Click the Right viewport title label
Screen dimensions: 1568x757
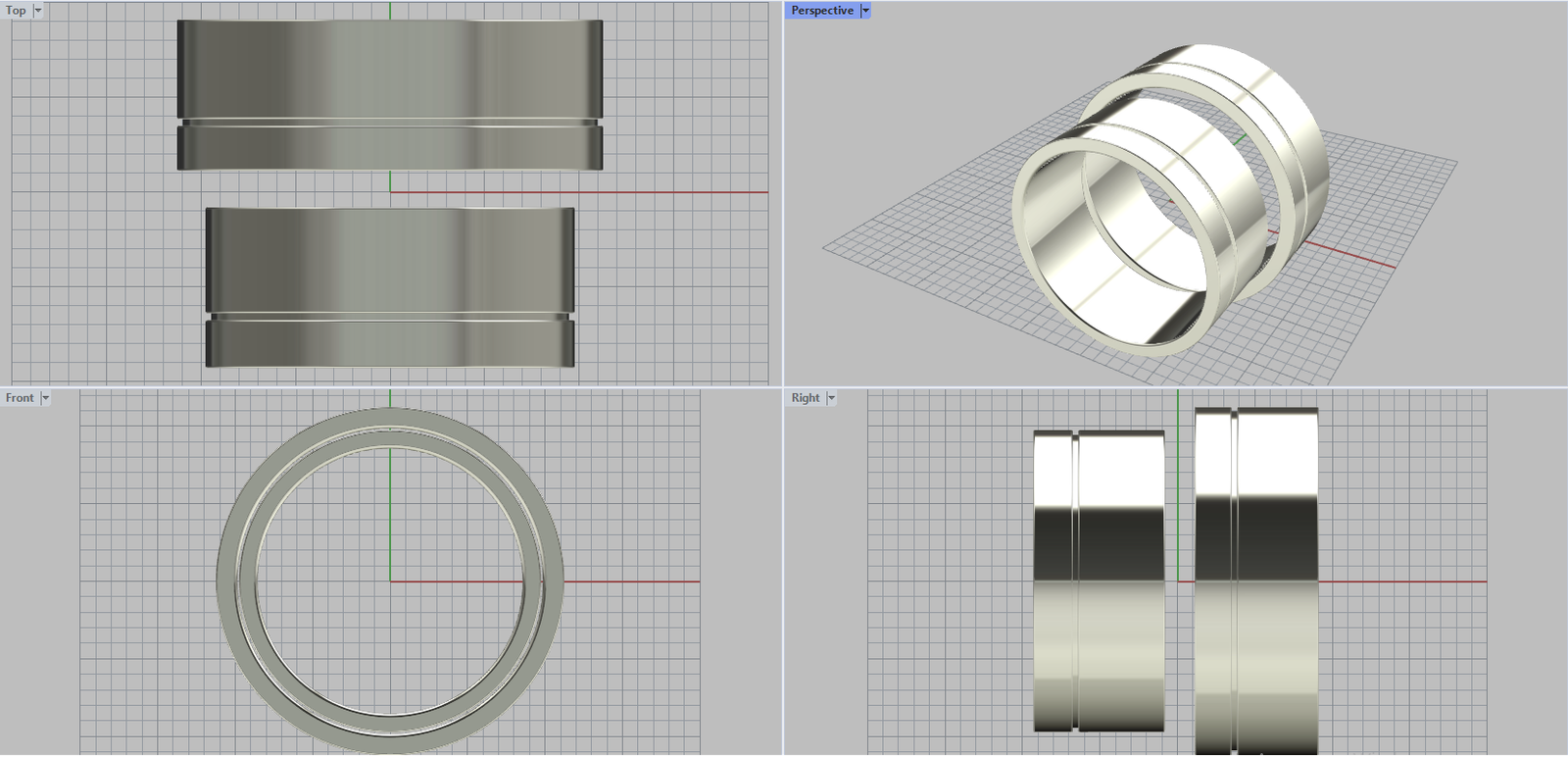(806, 398)
